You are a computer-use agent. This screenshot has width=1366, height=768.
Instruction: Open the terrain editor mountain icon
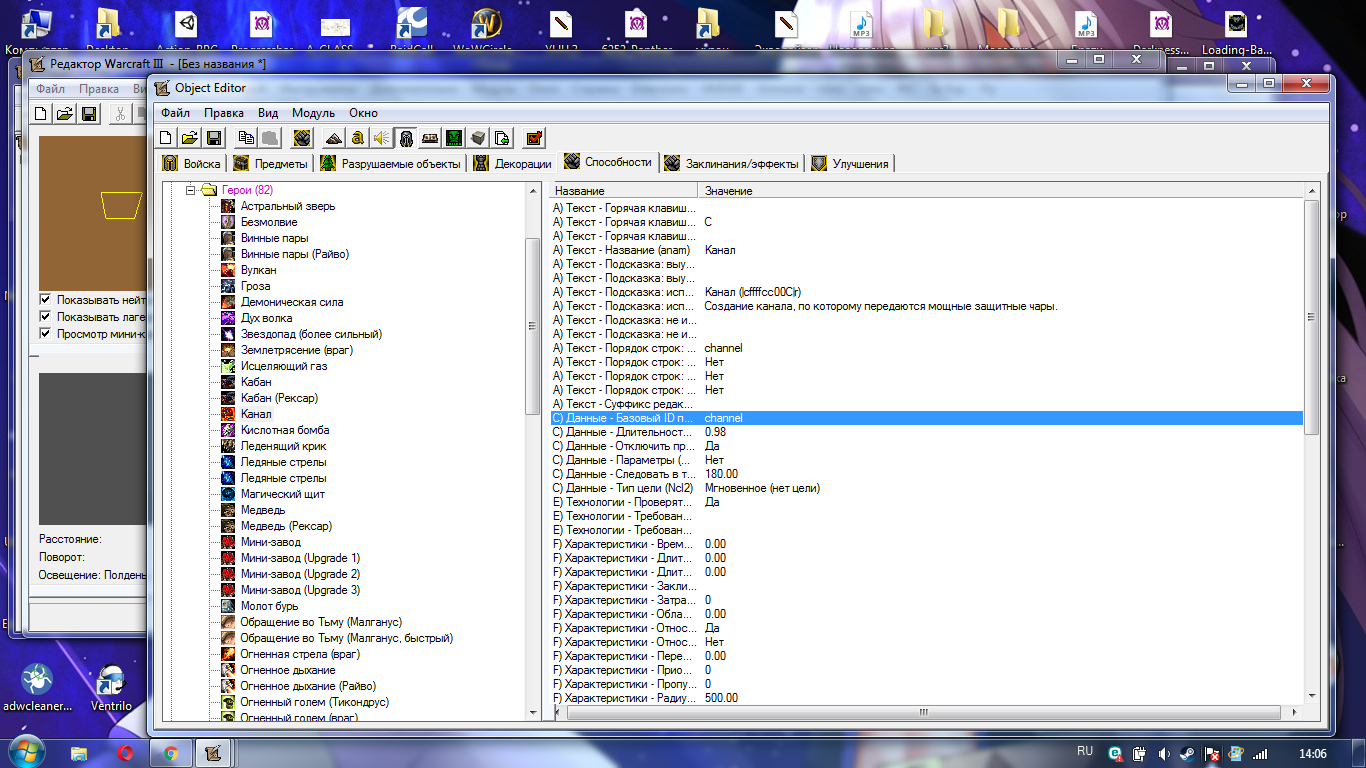(334, 138)
